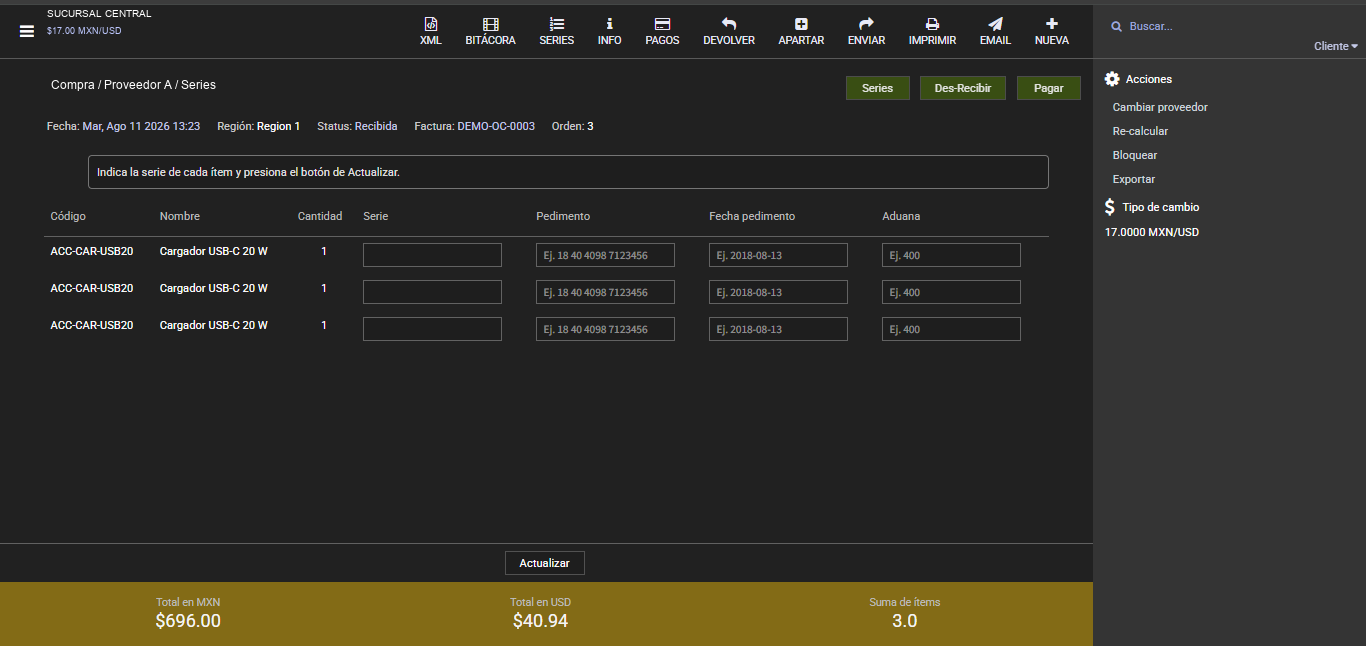Choose the Re-calcular action
Screen dimensions: 1366x646
coord(1140,131)
